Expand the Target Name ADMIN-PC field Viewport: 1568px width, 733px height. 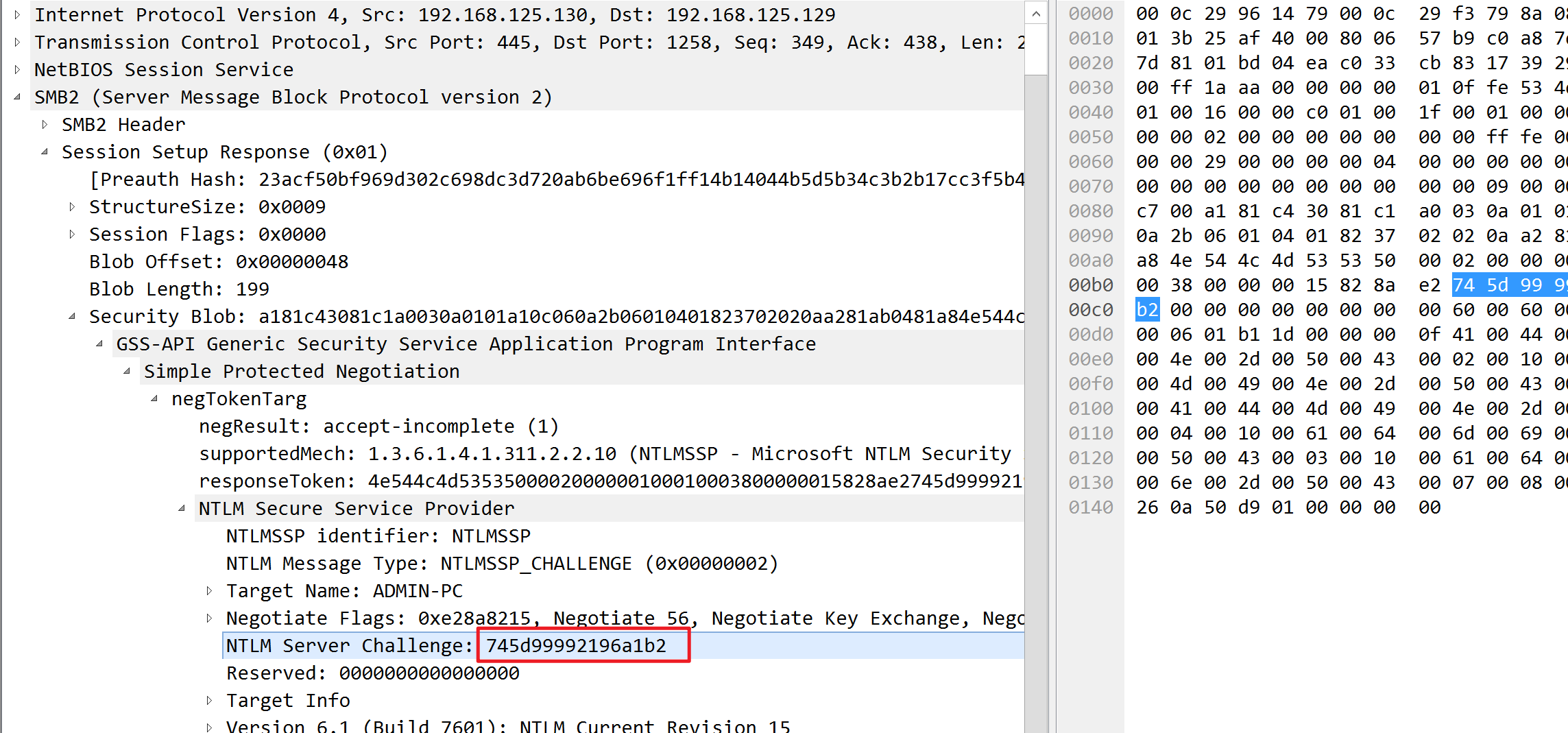pyautogui.click(x=210, y=590)
